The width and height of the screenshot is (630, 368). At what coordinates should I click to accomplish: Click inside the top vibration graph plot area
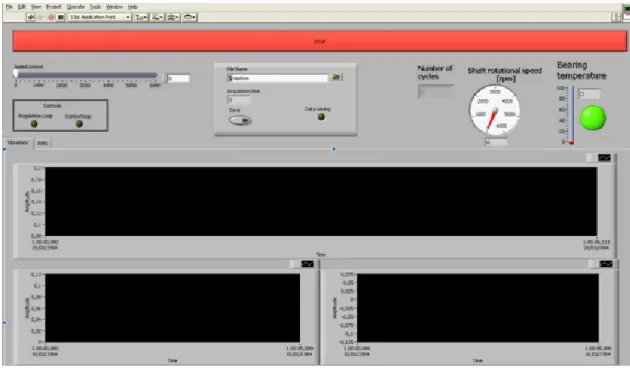321,202
